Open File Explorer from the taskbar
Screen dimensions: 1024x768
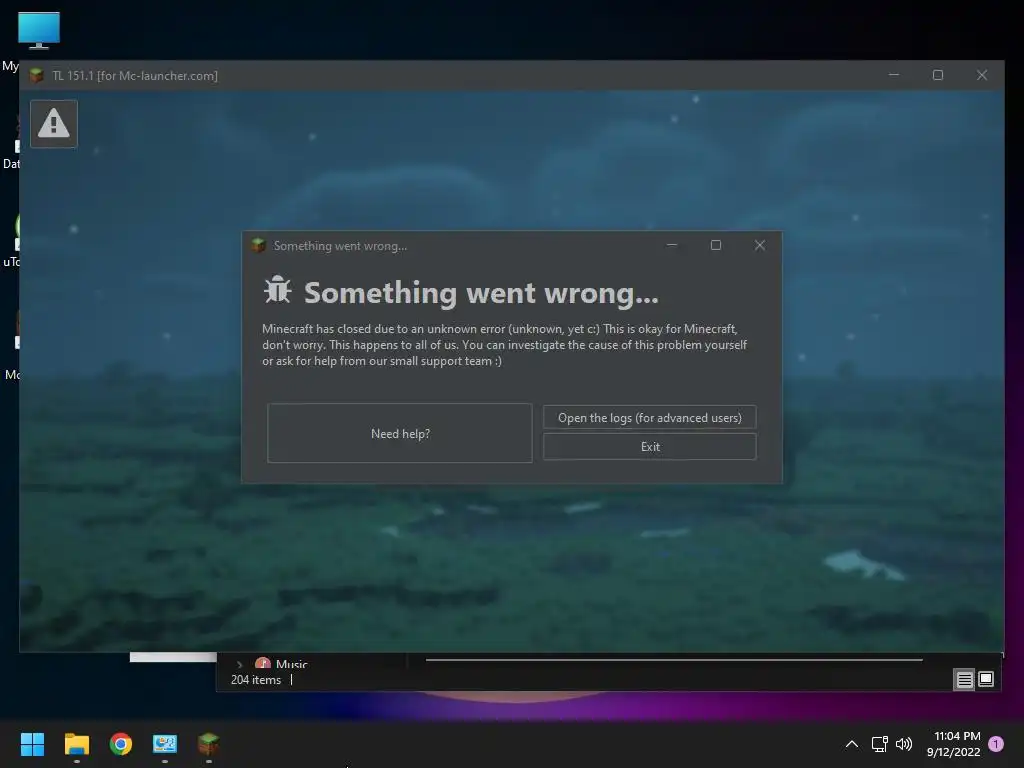point(76,744)
